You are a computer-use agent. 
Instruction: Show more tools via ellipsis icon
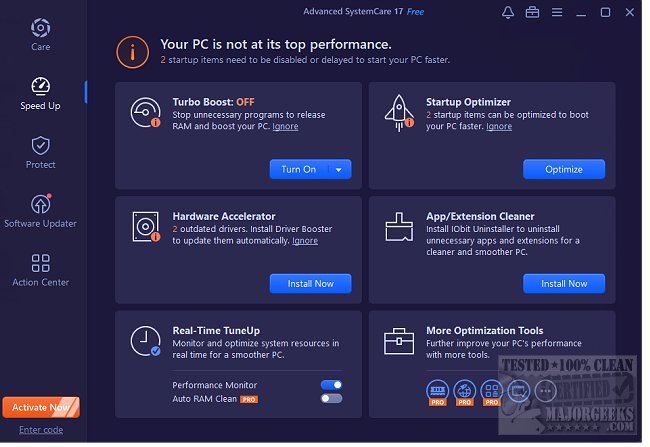546,391
